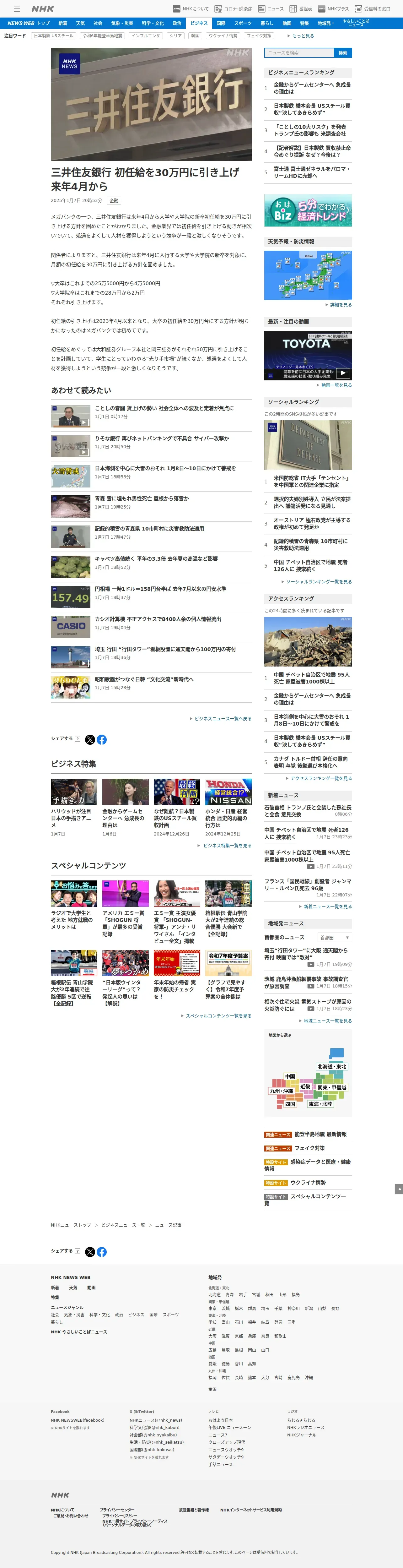
Task: Open the 5分でわかる経済トレンド Biz banner
Action: [x=308, y=210]
